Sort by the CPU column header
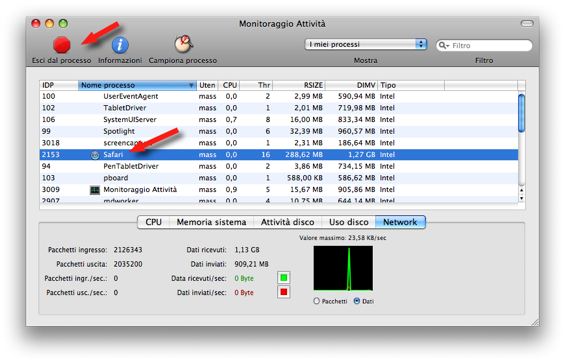 [229, 85]
